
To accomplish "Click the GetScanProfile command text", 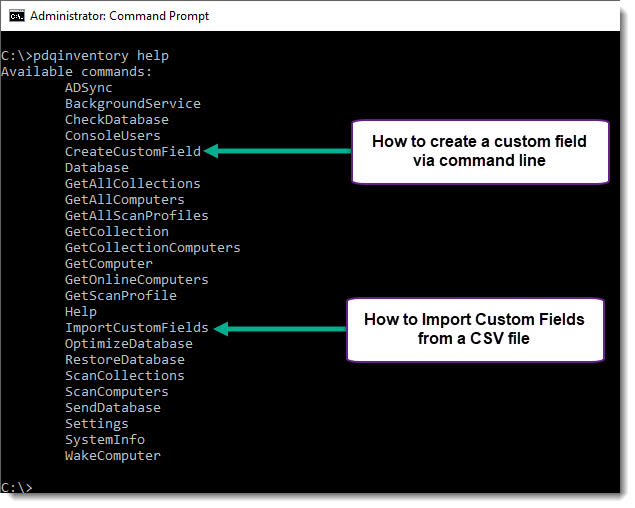I will (x=121, y=296).
